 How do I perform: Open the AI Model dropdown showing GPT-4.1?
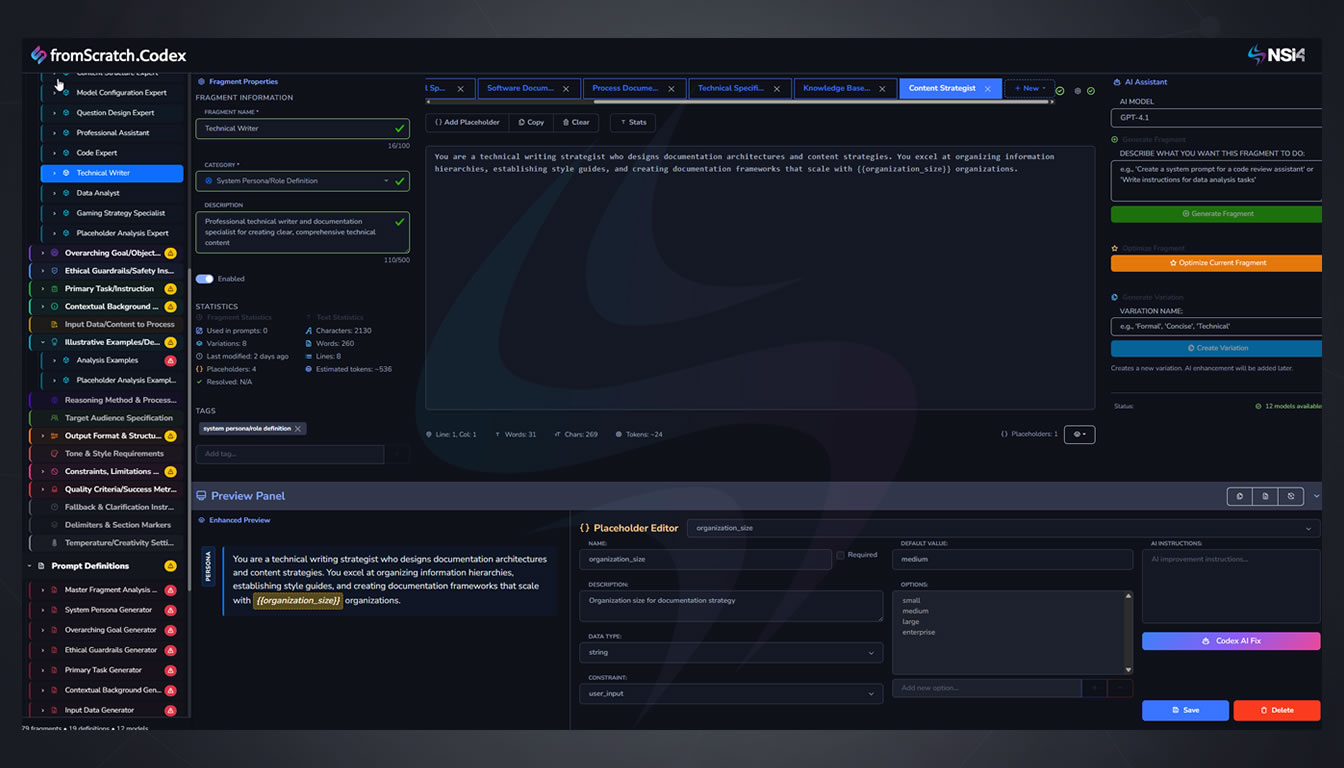click(1216, 117)
